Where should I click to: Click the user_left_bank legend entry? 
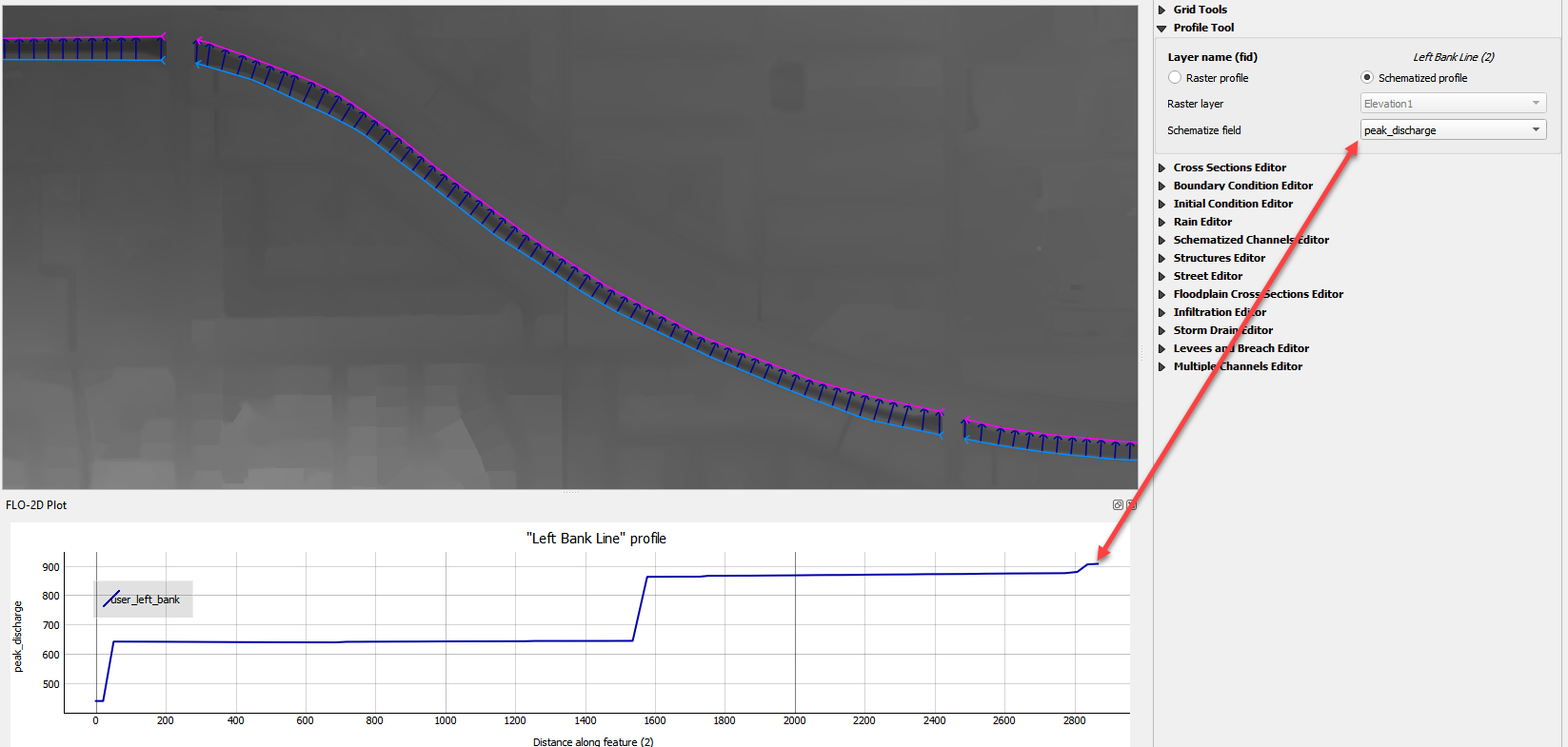coord(144,600)
